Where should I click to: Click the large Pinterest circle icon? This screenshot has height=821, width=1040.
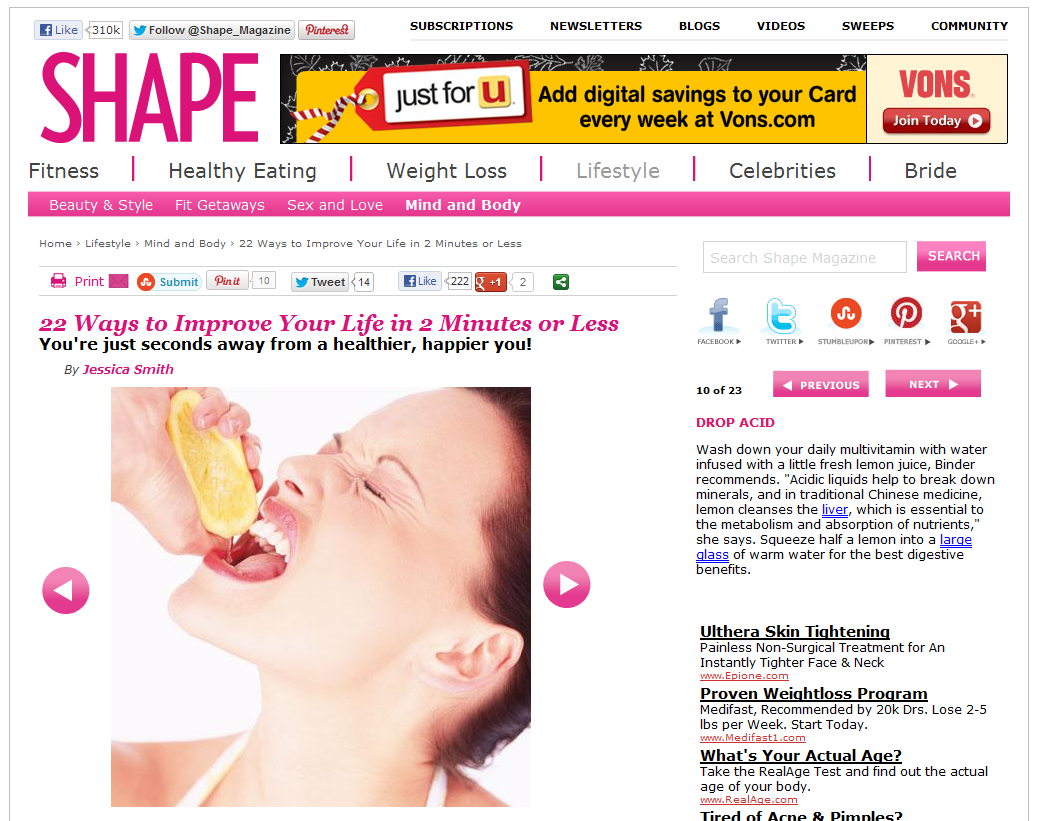906,313
